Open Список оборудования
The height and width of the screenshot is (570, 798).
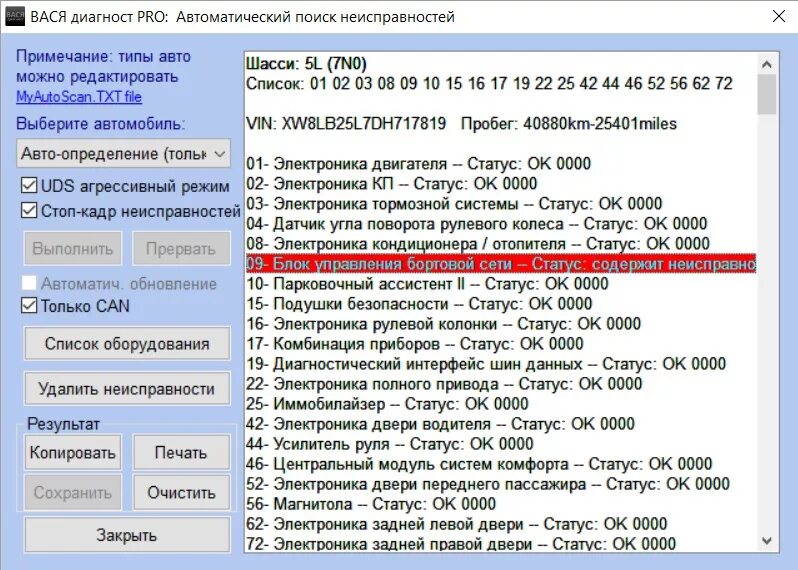(127, 344)
